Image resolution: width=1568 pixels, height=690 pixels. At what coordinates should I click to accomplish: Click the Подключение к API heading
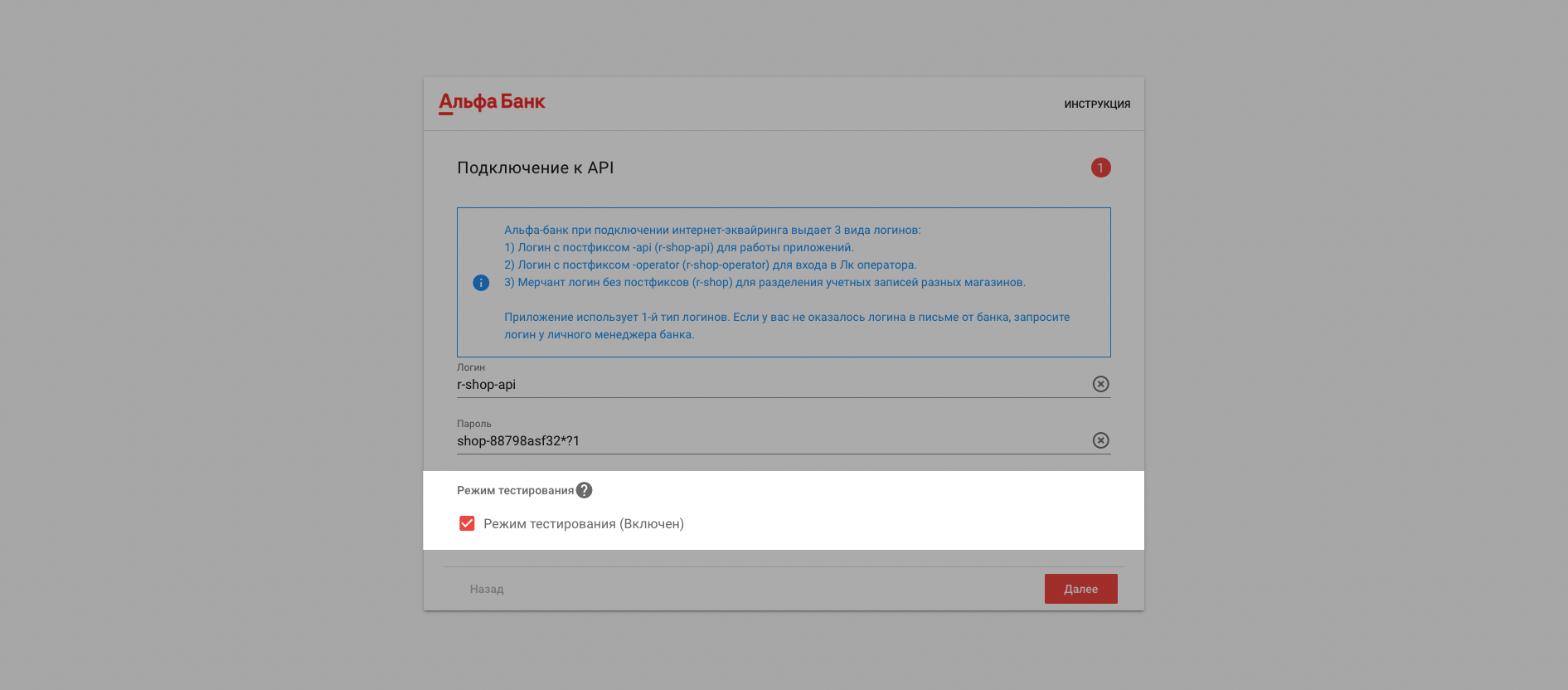click(536, 168)
